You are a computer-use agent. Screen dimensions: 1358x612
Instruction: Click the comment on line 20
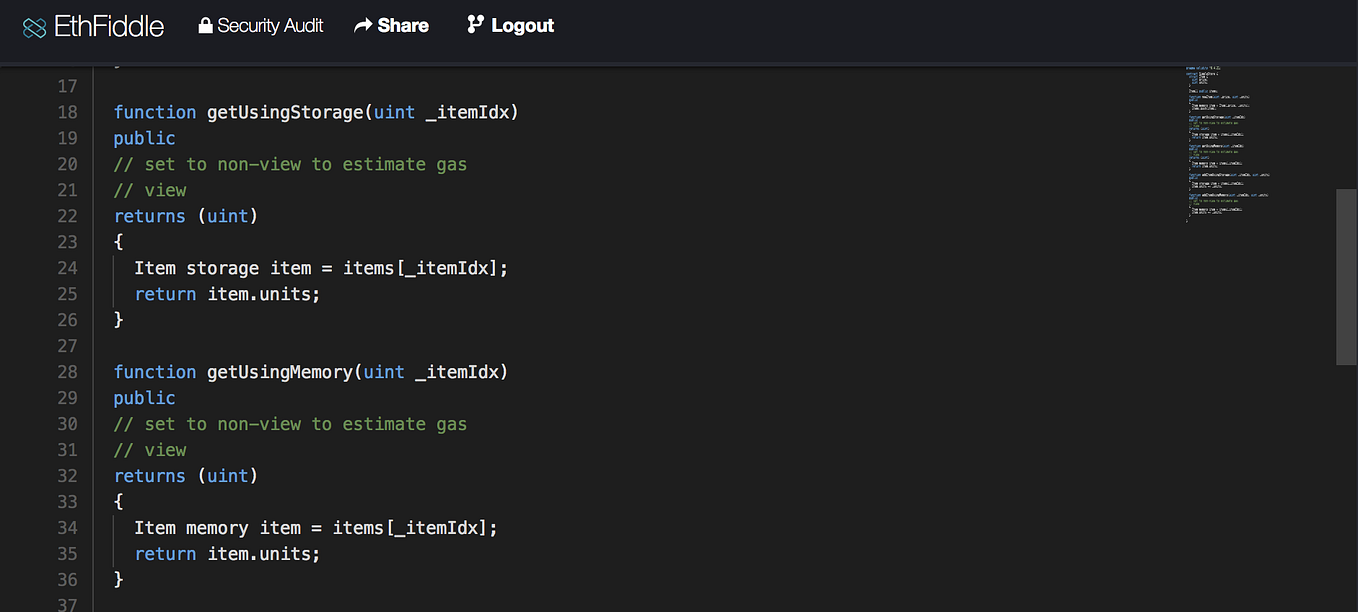(x=290, y=164)
